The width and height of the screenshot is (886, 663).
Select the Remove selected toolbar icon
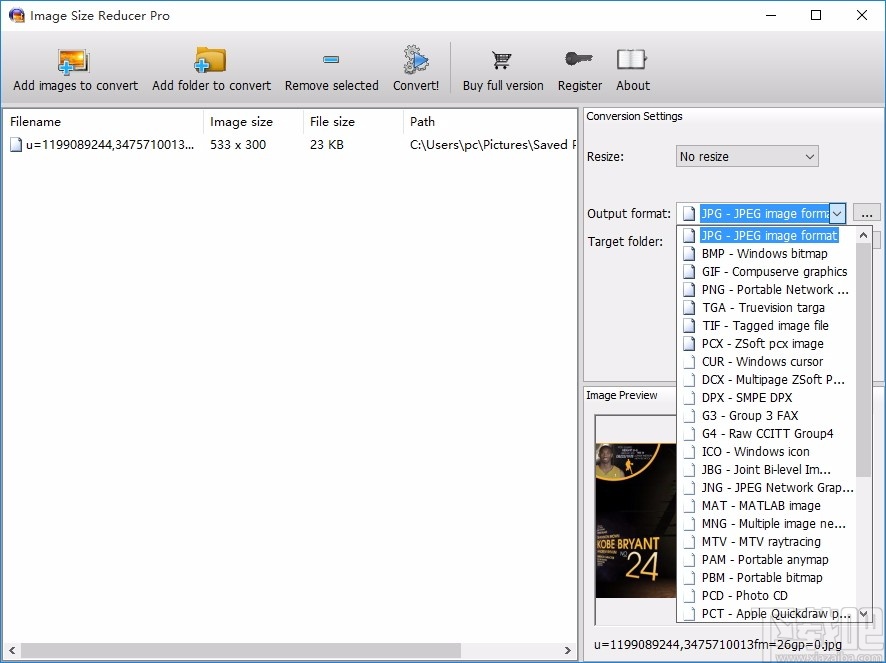[x=331, y=60]
